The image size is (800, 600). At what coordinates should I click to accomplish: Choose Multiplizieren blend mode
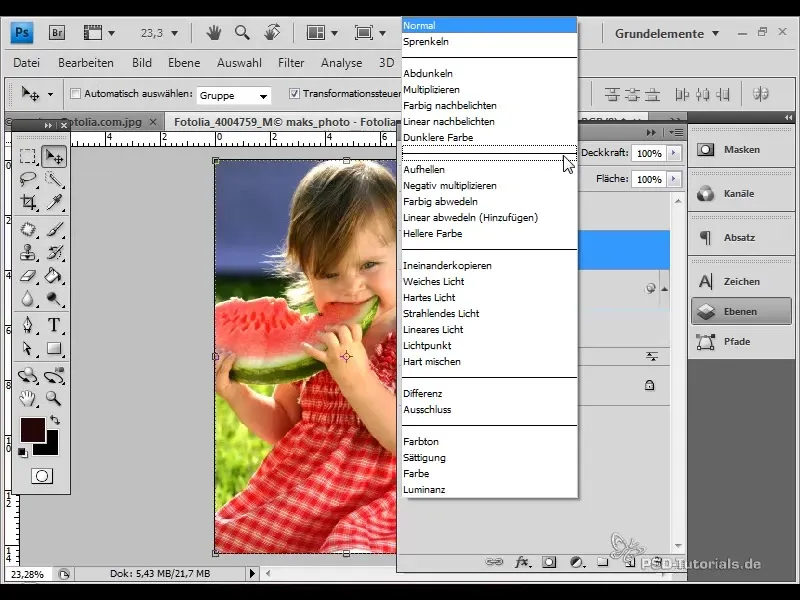point(489,89)
